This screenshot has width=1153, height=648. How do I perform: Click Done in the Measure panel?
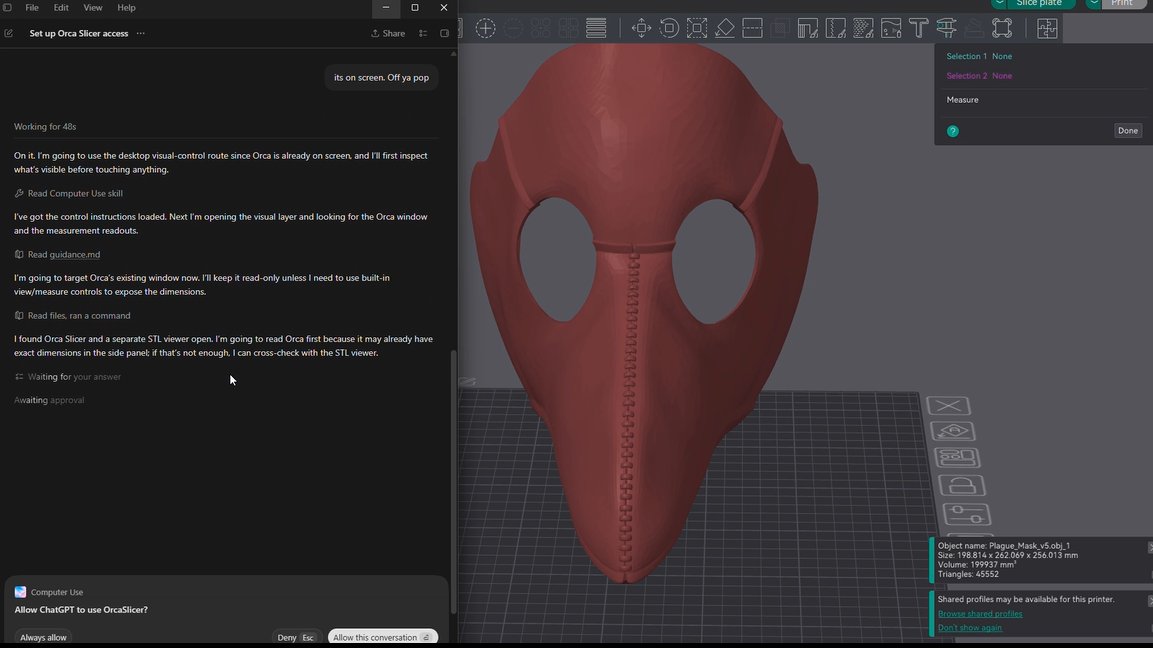tap(1127, 130)
